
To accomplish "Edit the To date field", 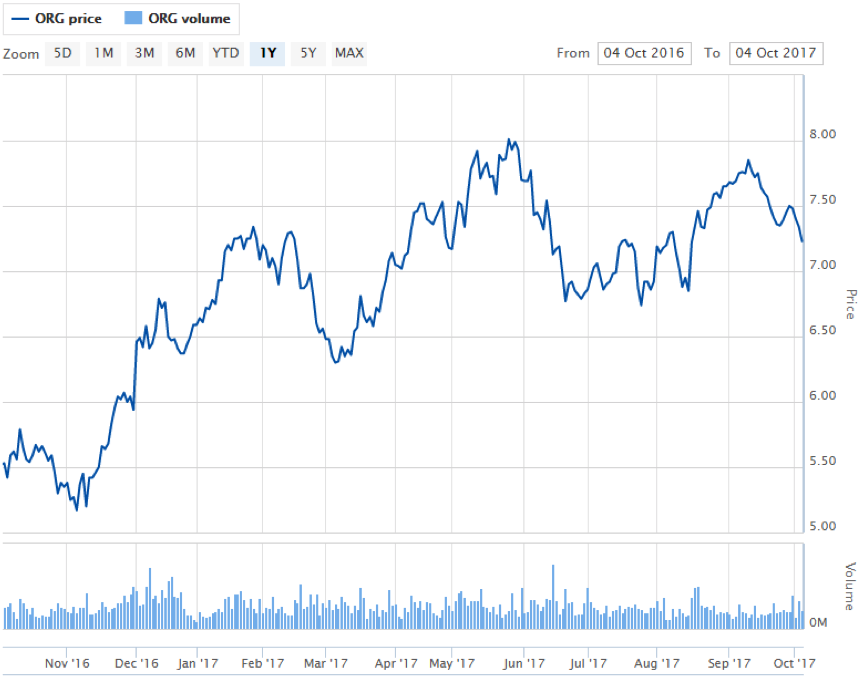I will (776, 53).
